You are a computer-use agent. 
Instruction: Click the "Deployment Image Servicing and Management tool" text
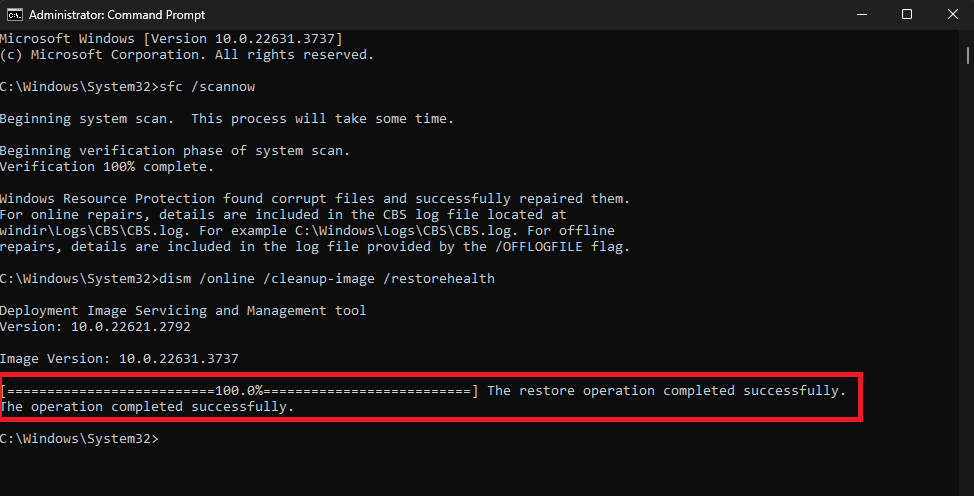coord(183,310)
